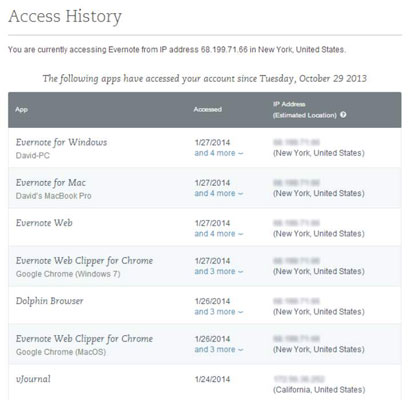409x400 pixels.
Task: Click the IP Address column header
Action: [289, 104]
